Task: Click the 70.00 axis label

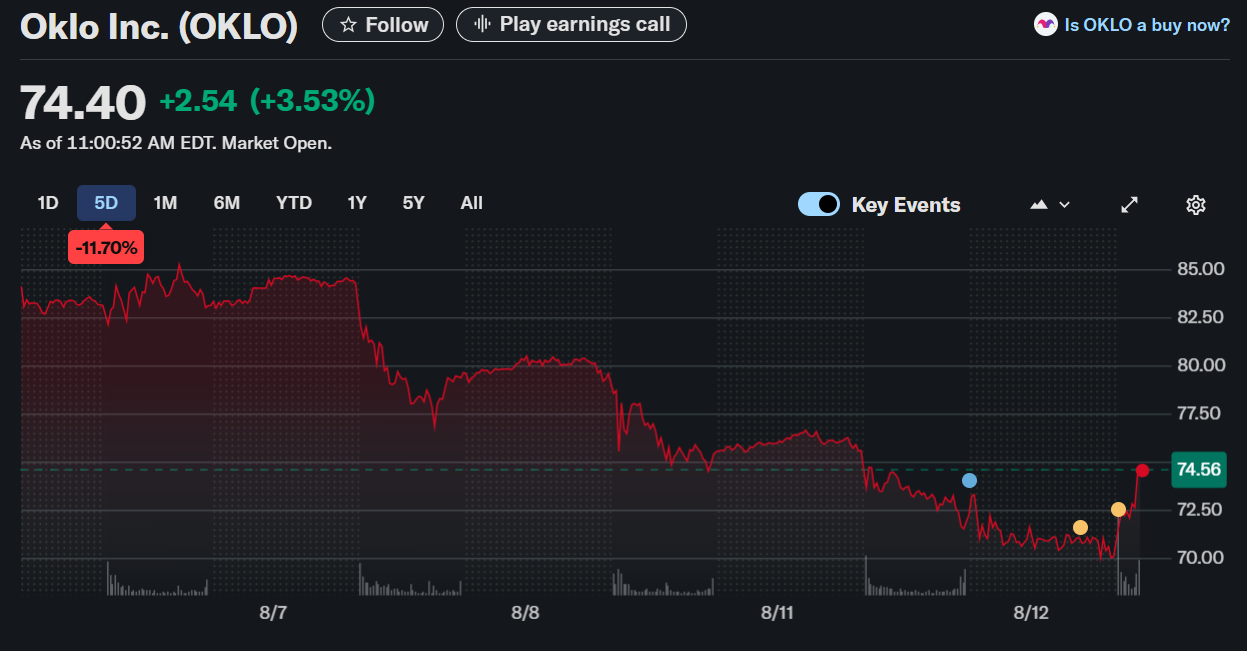Action: (1201, 557)
